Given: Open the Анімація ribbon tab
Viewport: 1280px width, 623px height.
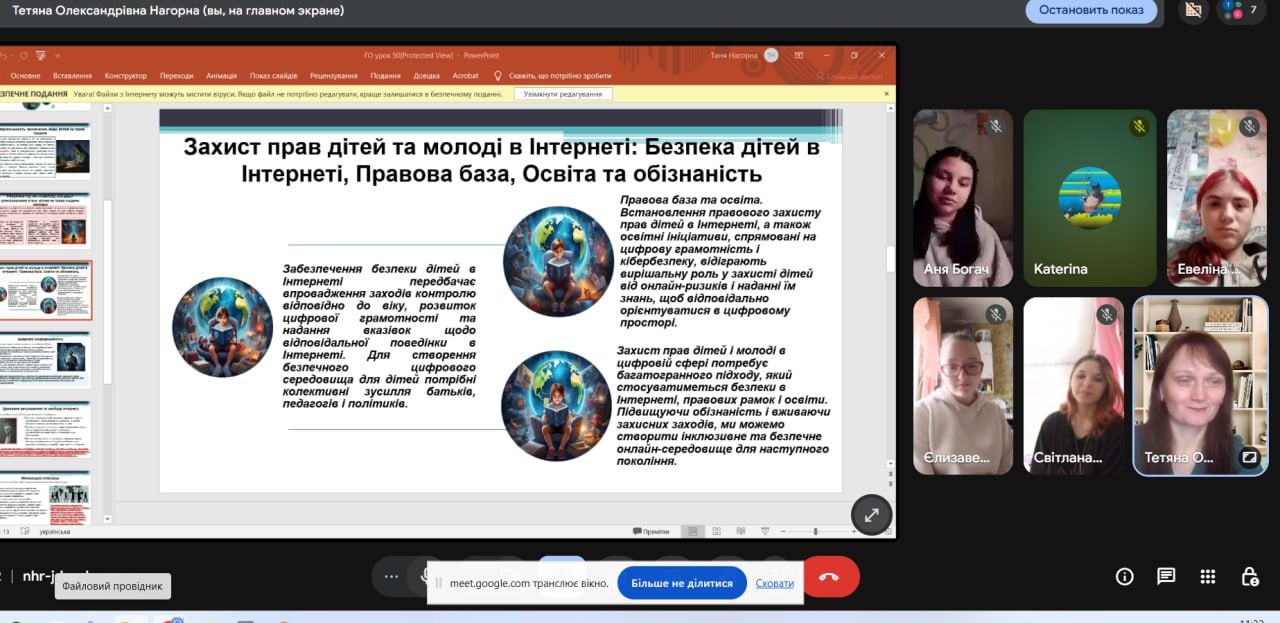Looking at the screenshot, I should (x=221, y=75).
